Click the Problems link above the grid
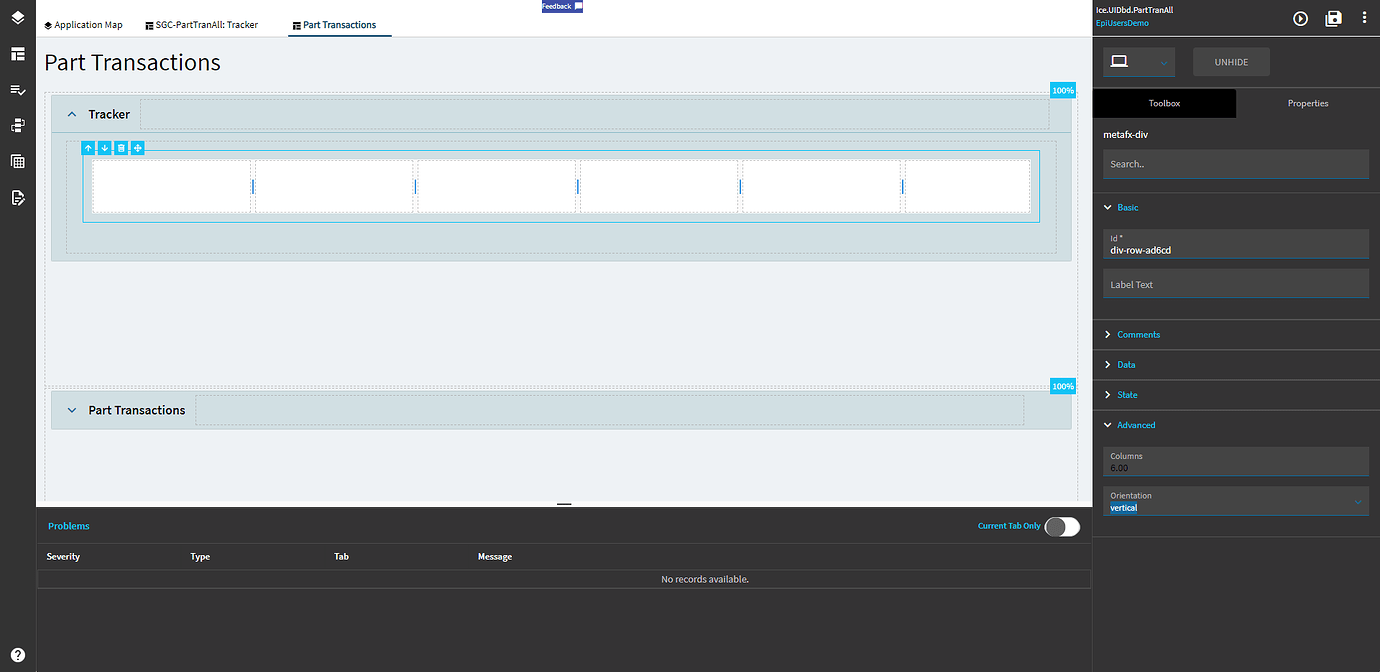This screenshot has width=1380, height=672. point(68,525)
